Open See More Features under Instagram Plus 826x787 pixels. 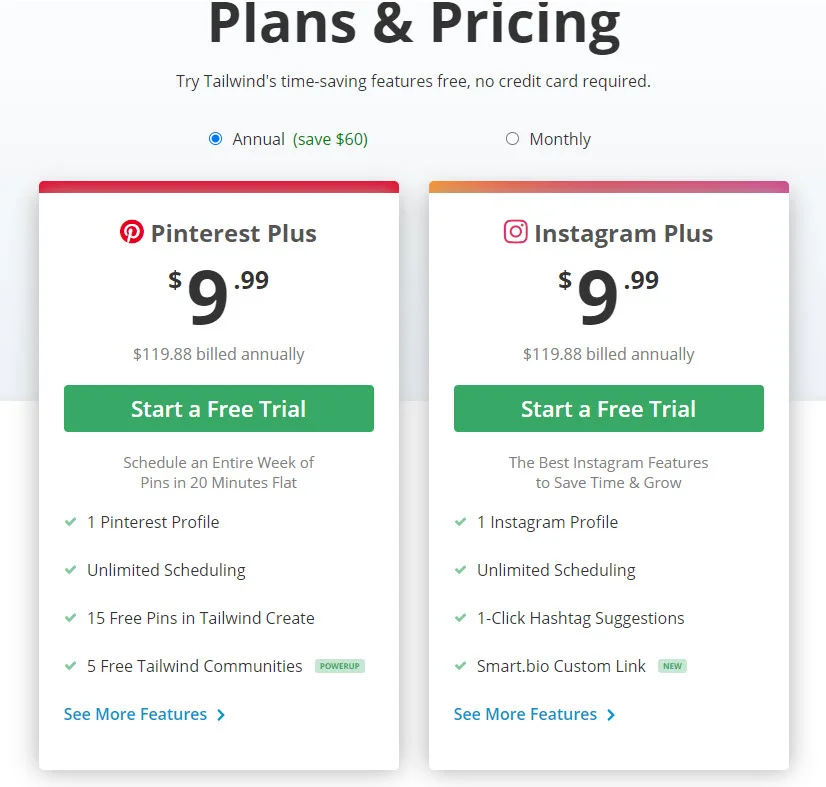coord(525,714)
